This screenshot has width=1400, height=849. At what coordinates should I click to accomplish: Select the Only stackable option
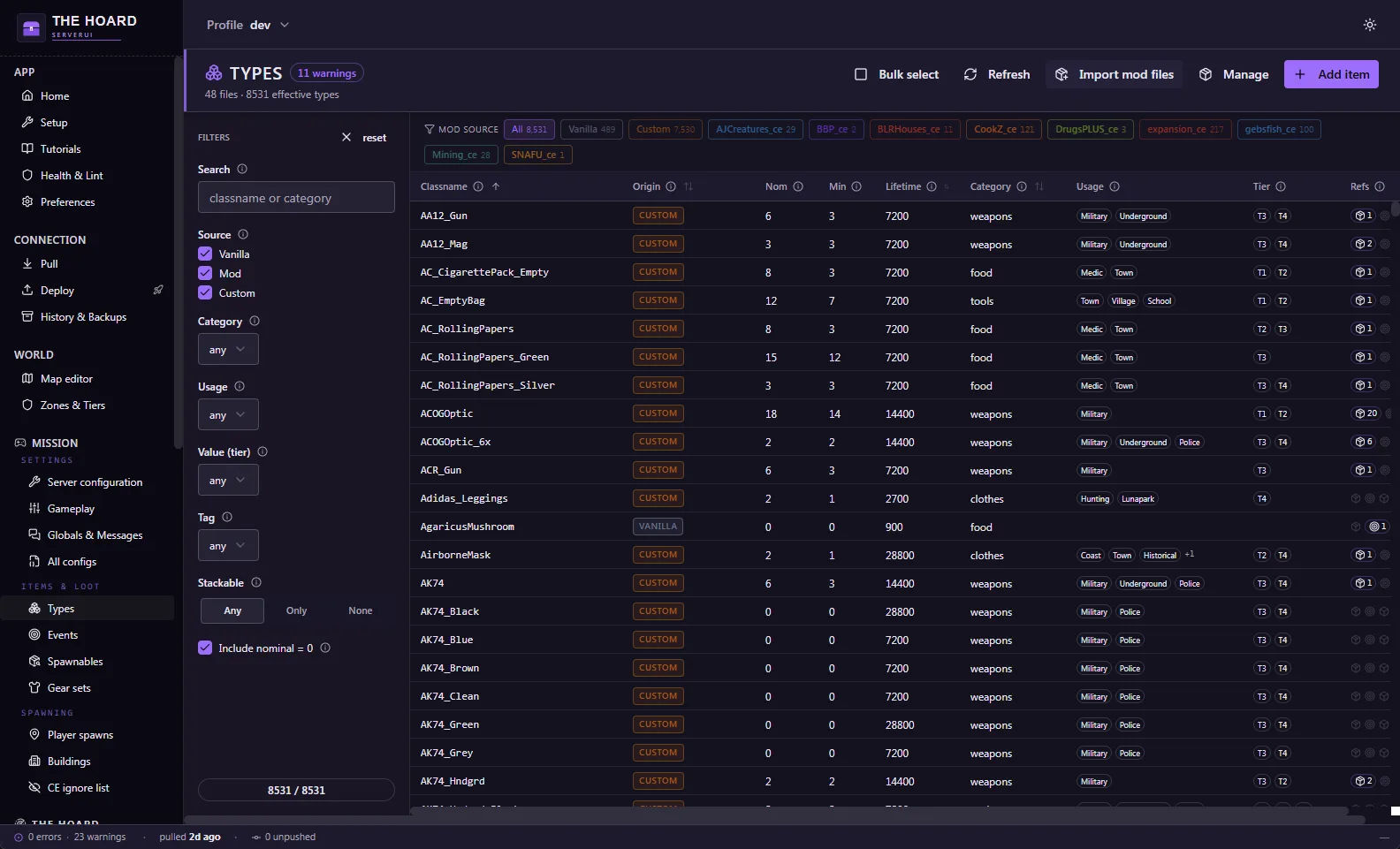tap(297, 610)
